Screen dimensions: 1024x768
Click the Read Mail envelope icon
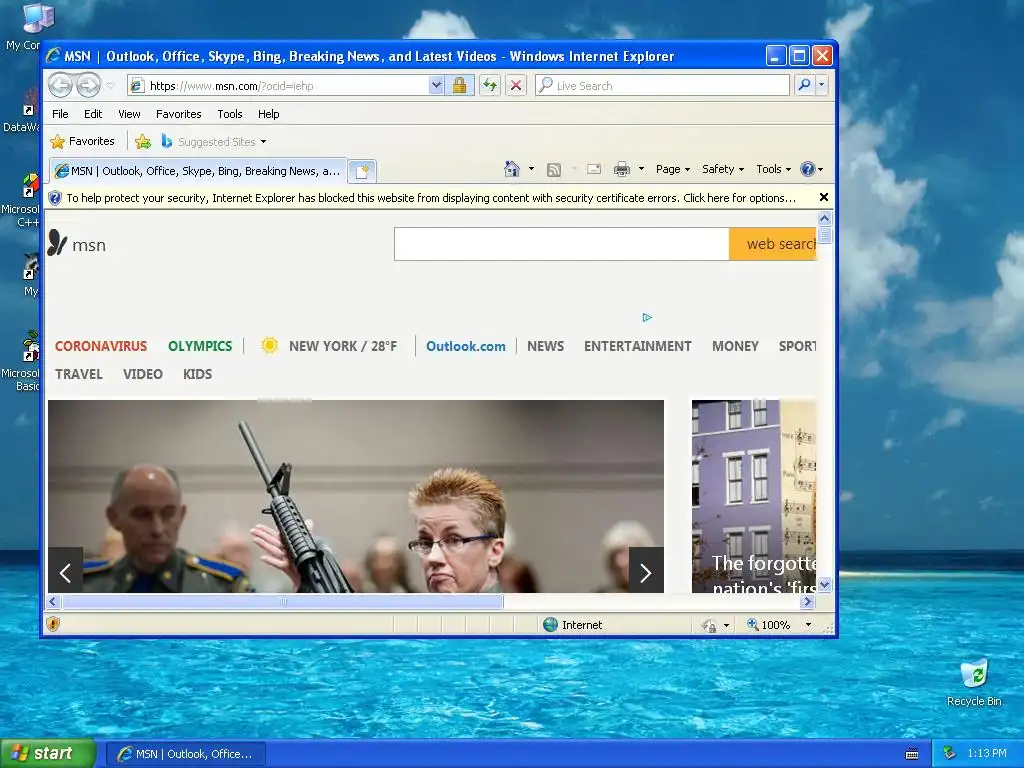coord(594,169)
